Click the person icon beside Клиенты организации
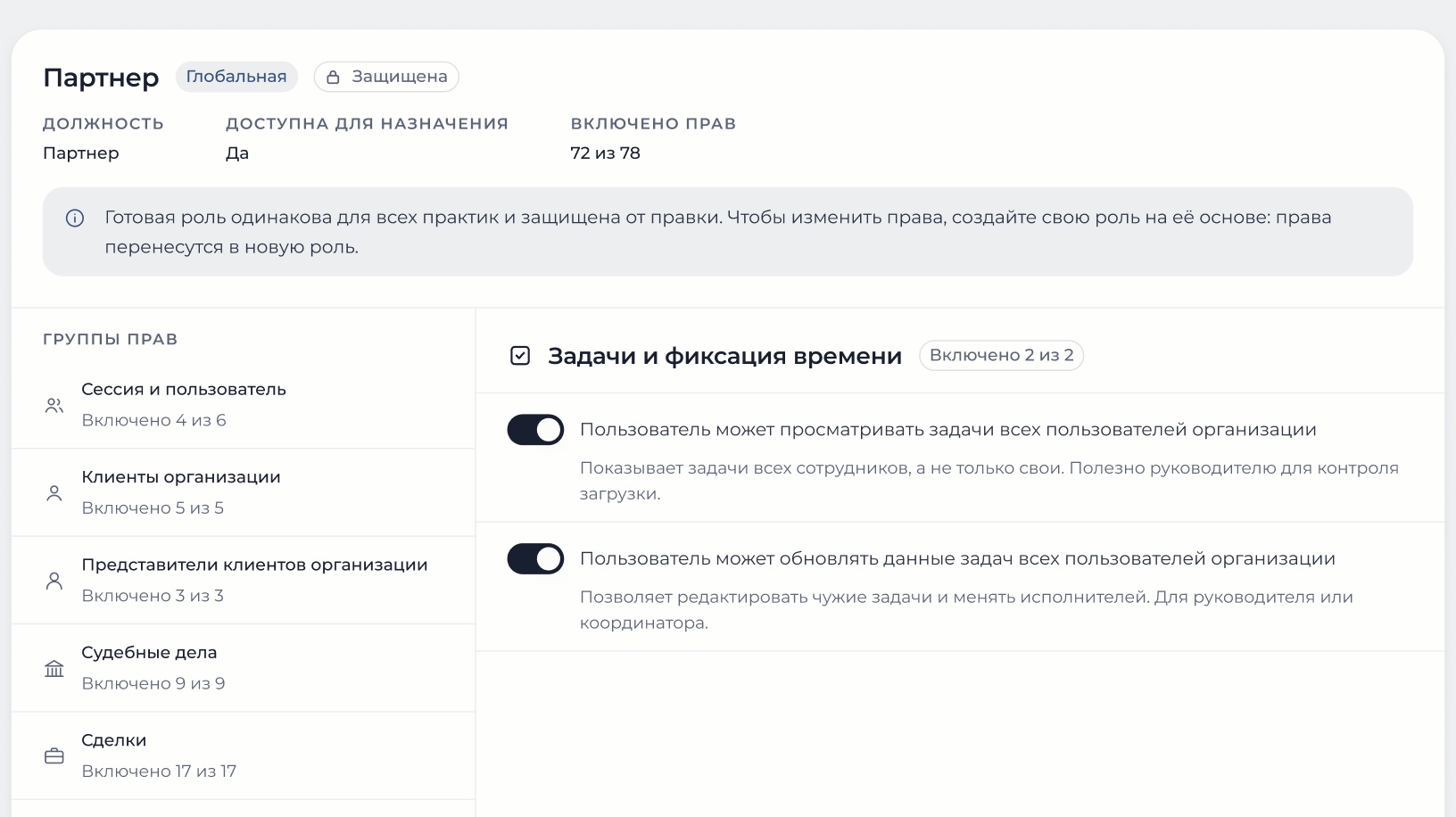Image resolution: width=1456 pixels, height=817 pixels. 54,493
